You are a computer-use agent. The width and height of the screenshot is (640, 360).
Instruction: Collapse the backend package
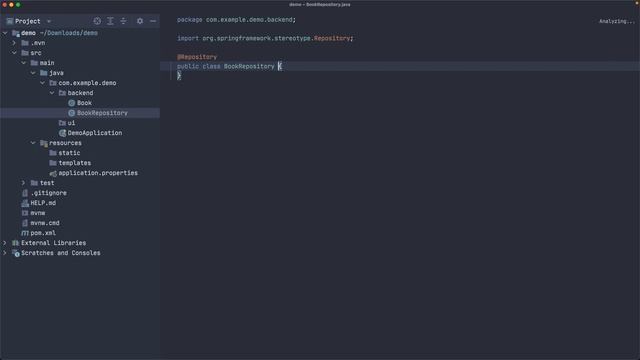click(x=52, y=93)
